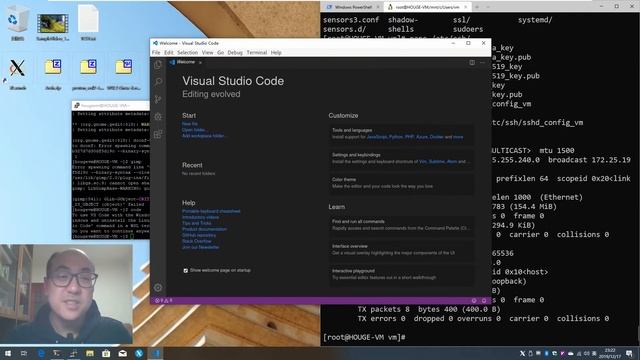Click the Color theme card

402,183
